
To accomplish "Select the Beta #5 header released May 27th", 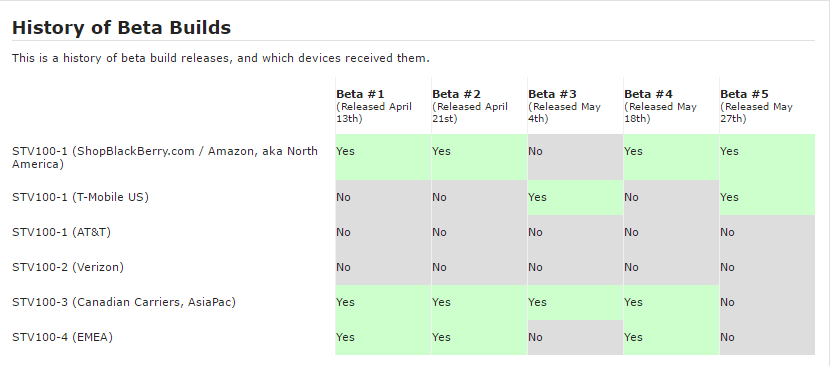I will pyautogui.click(x=767, y=106).
